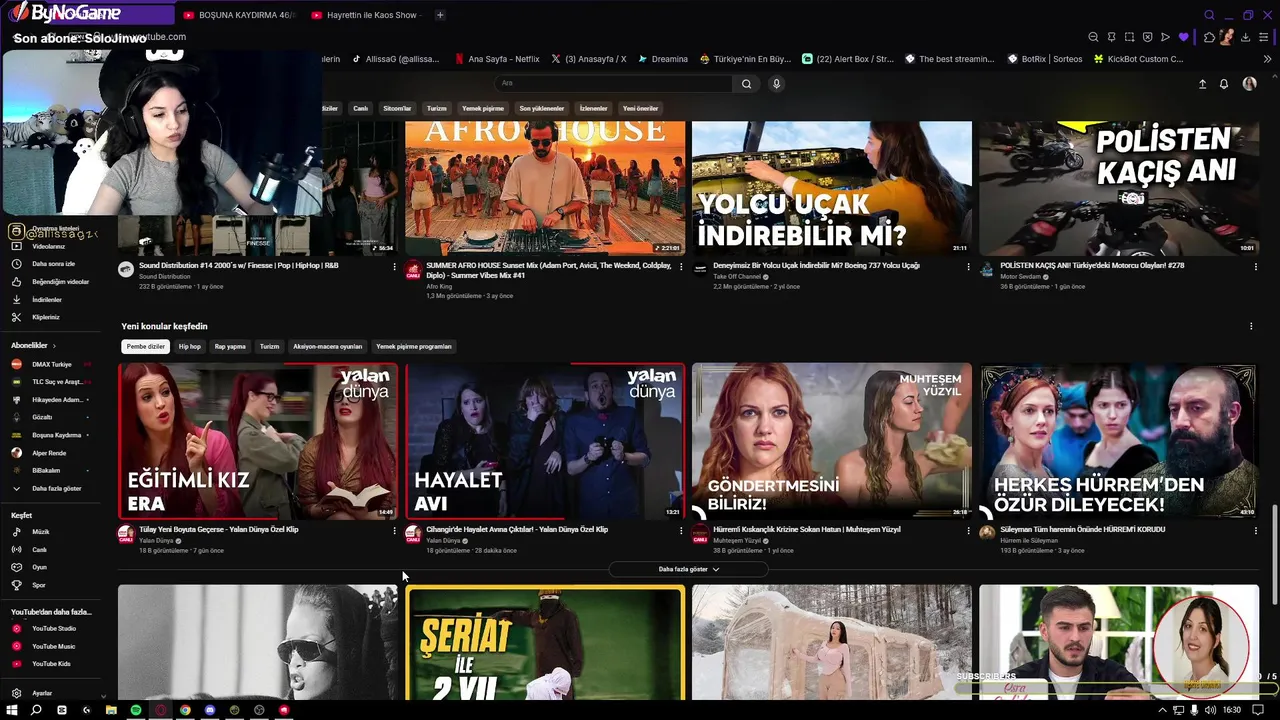Select Aksiyon-macera oyunları chip
Screen dimensions: 1280x720
pos(328,346)
